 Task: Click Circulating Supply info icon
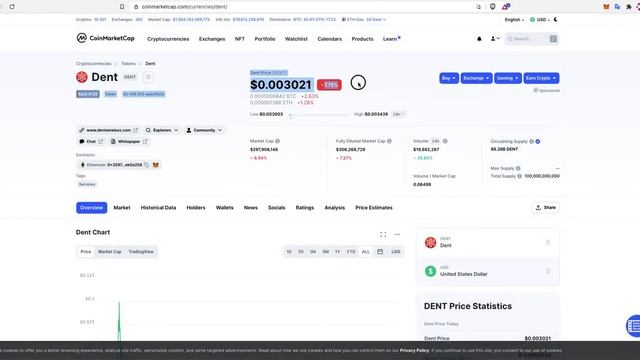point(531,141)
